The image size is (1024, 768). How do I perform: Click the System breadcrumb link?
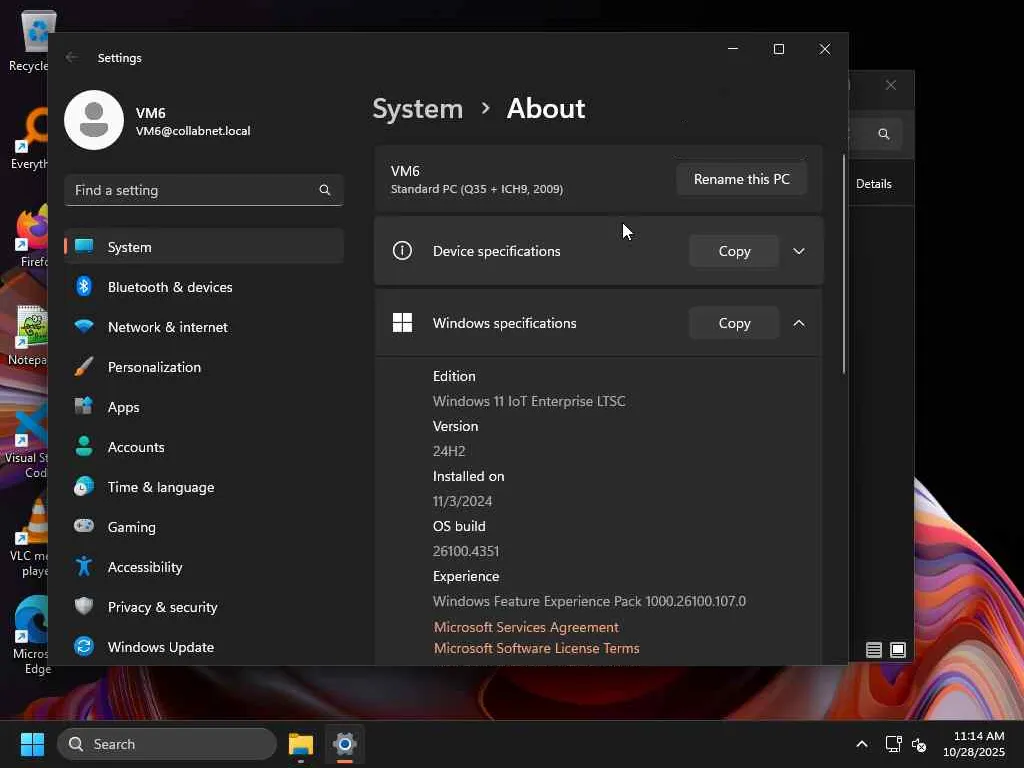click(x=417, y=108)
